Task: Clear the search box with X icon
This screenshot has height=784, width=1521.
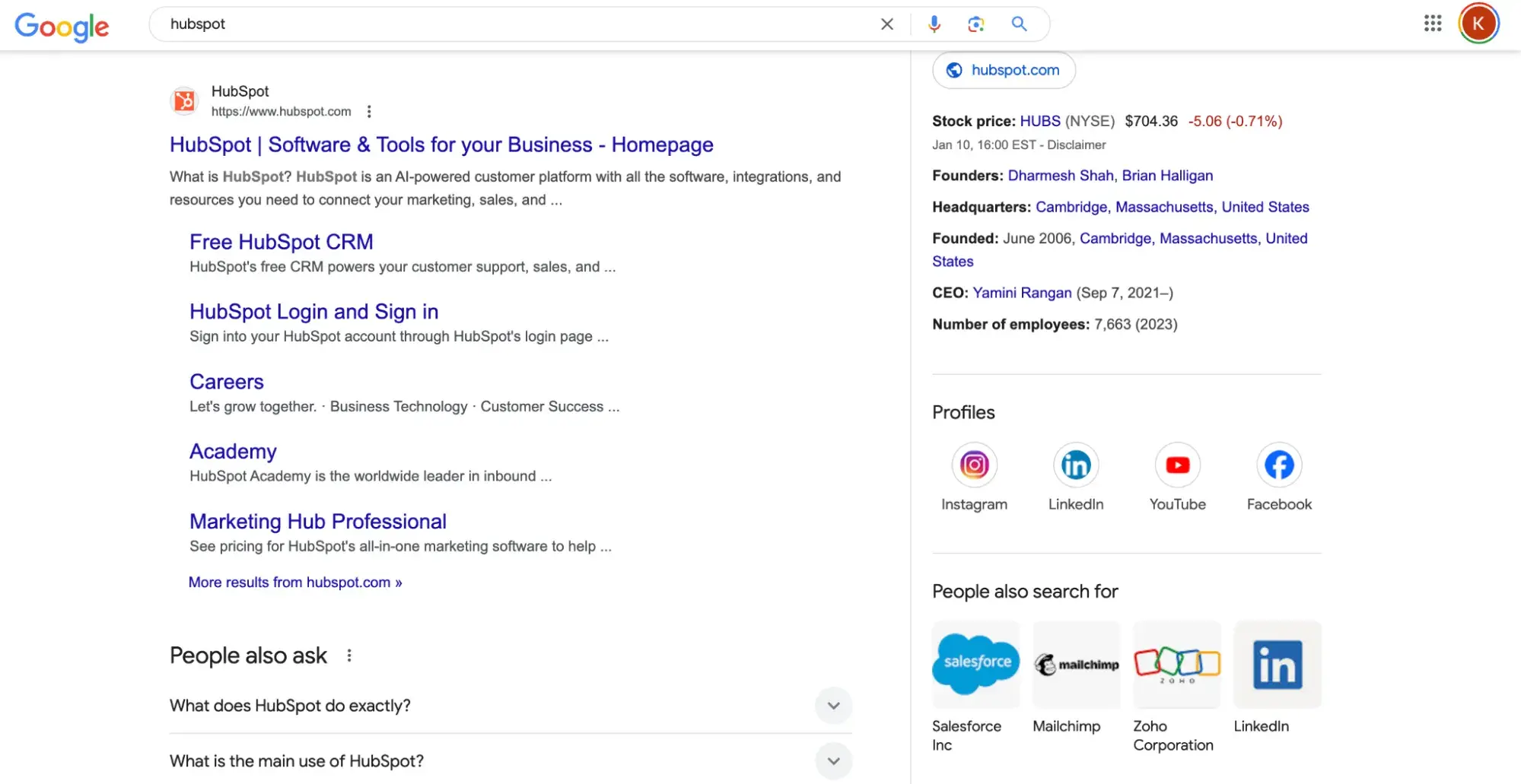Action: [886, 24]
